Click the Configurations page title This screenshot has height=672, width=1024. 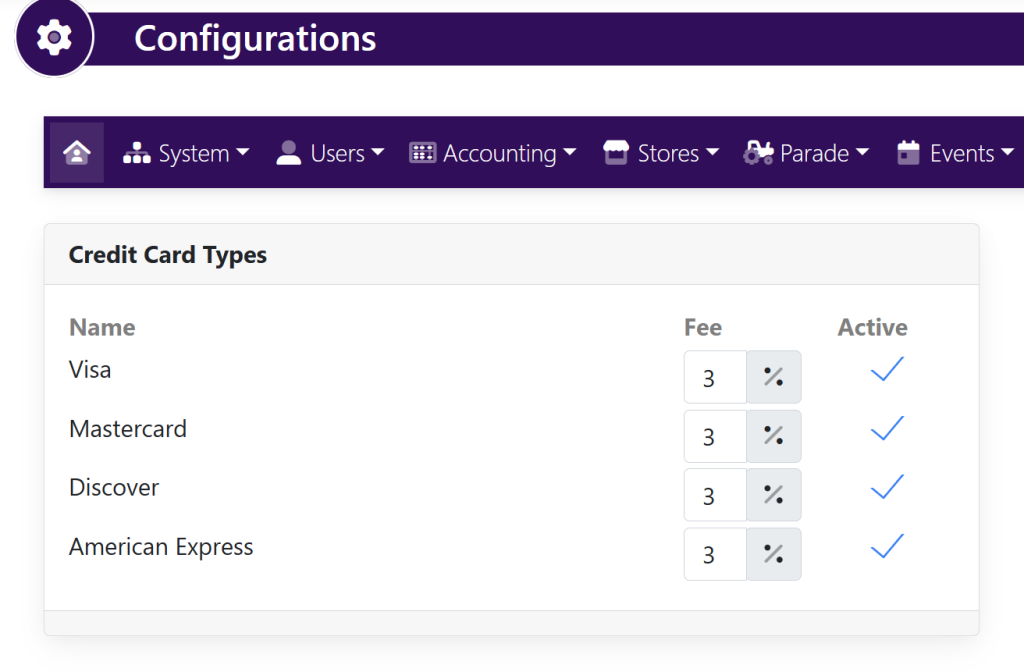(255, 39)
